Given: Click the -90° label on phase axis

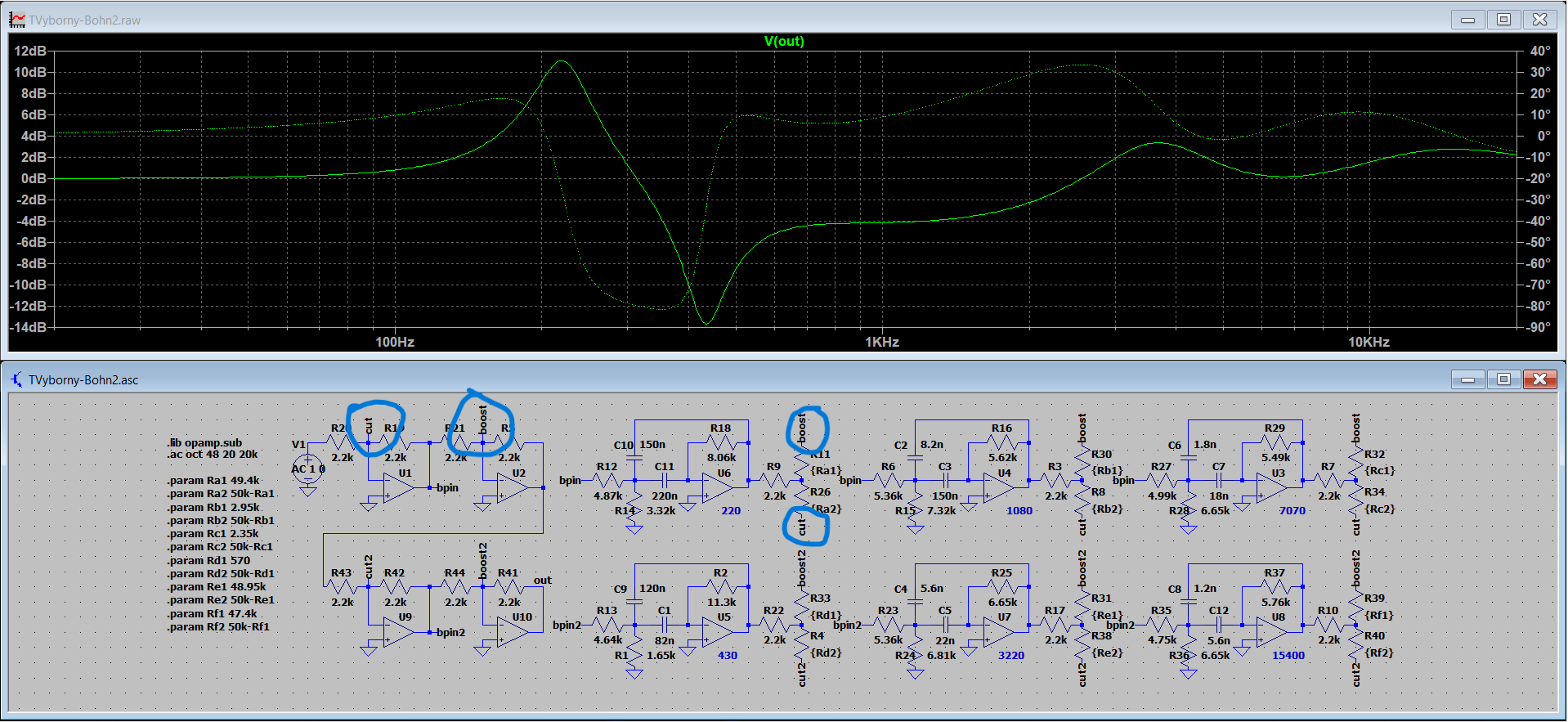Looking at the screenshot, I should click(x=1539, y=327).
